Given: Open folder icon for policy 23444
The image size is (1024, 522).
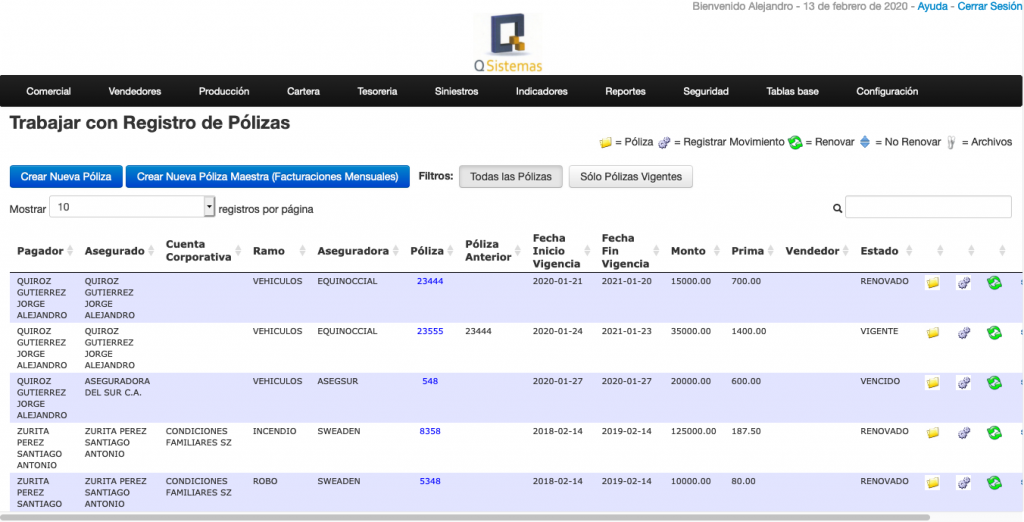Looking at the screenshot, I should tap(933, 283).
